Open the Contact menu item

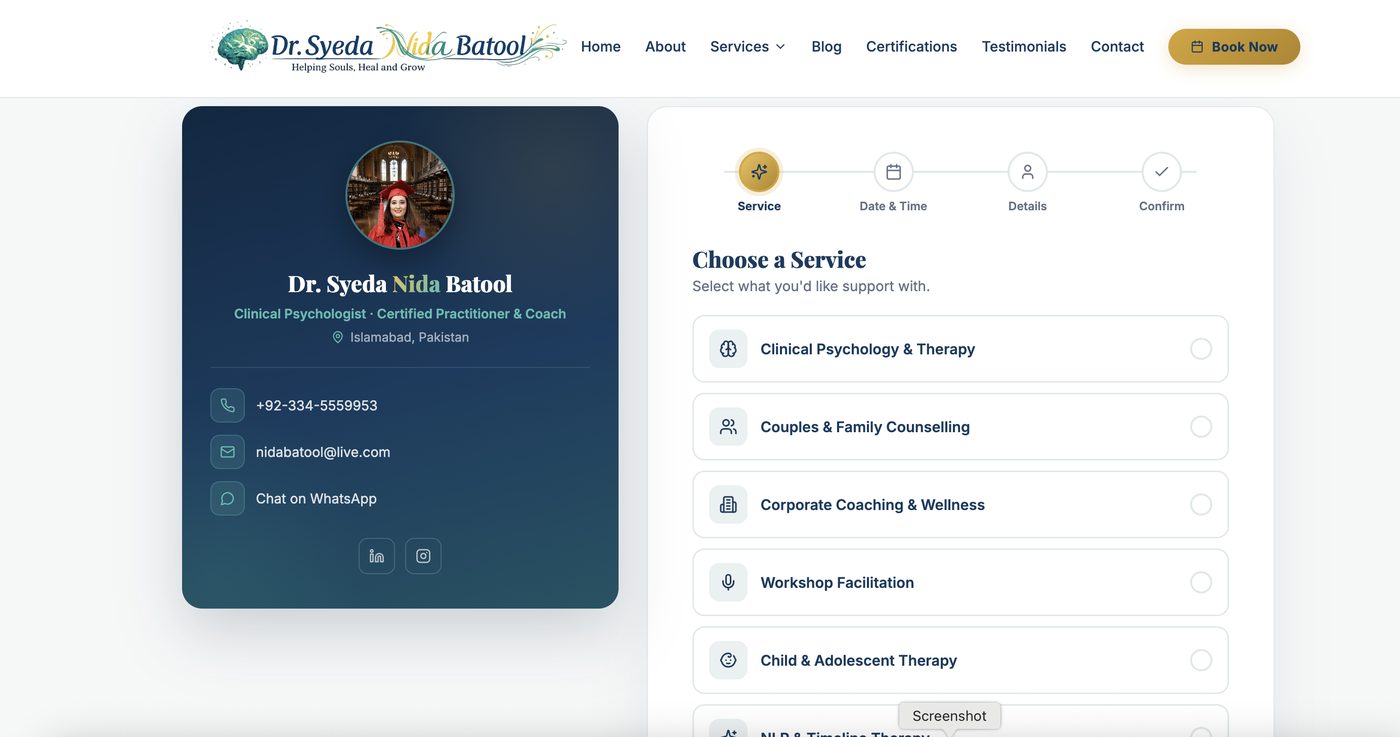coord(1117,47)
